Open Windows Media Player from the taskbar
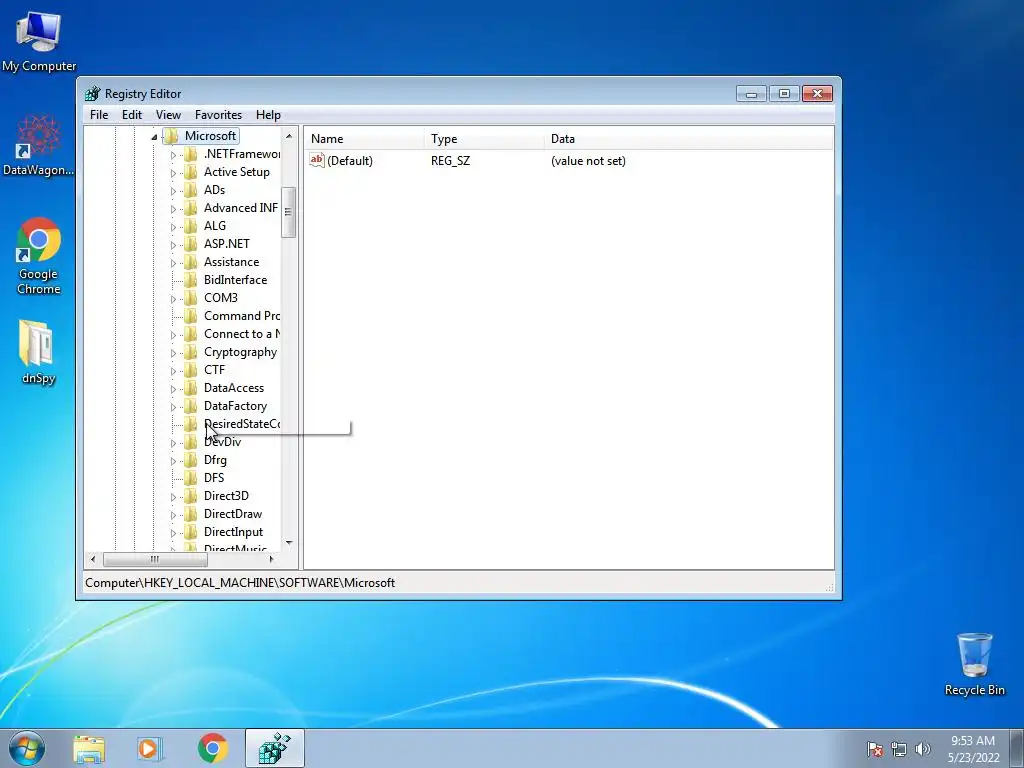The image size is (1024, 768). [x=150, y=749]
